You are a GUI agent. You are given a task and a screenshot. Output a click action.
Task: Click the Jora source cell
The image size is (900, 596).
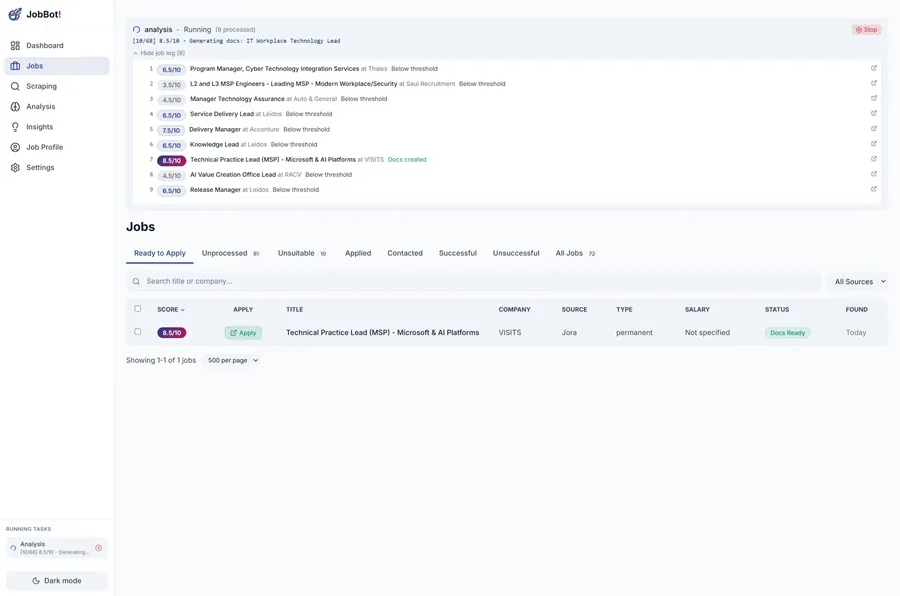click(569, 332)
